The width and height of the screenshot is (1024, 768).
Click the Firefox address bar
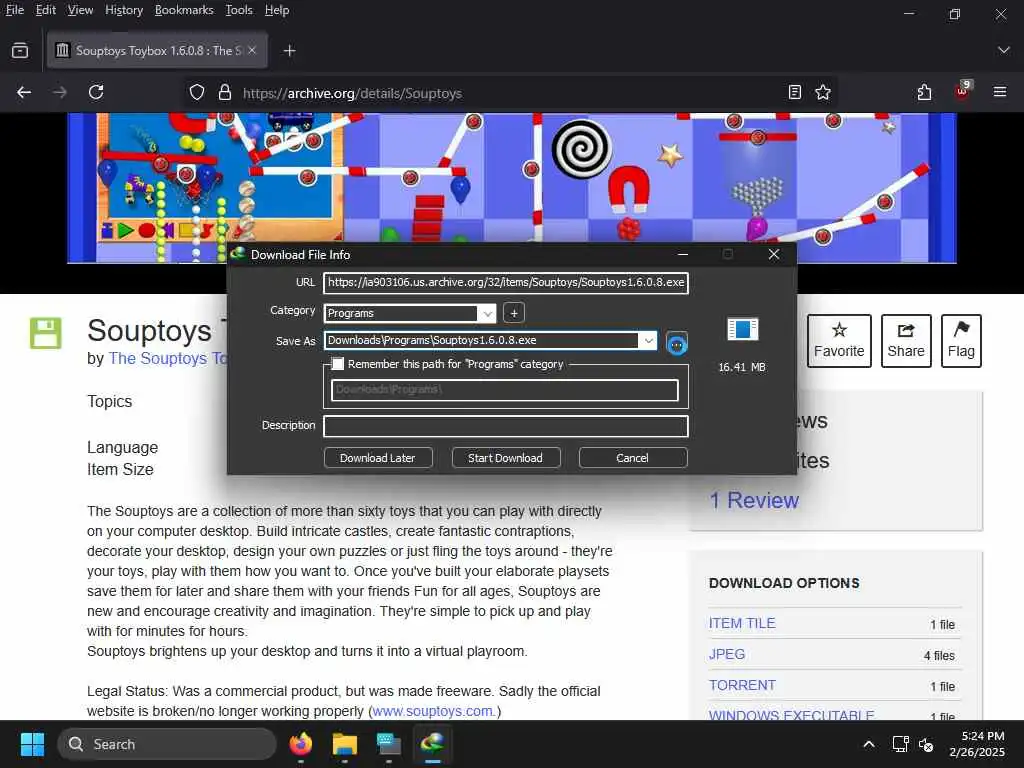pyautogui.click(x=509, y=93)
